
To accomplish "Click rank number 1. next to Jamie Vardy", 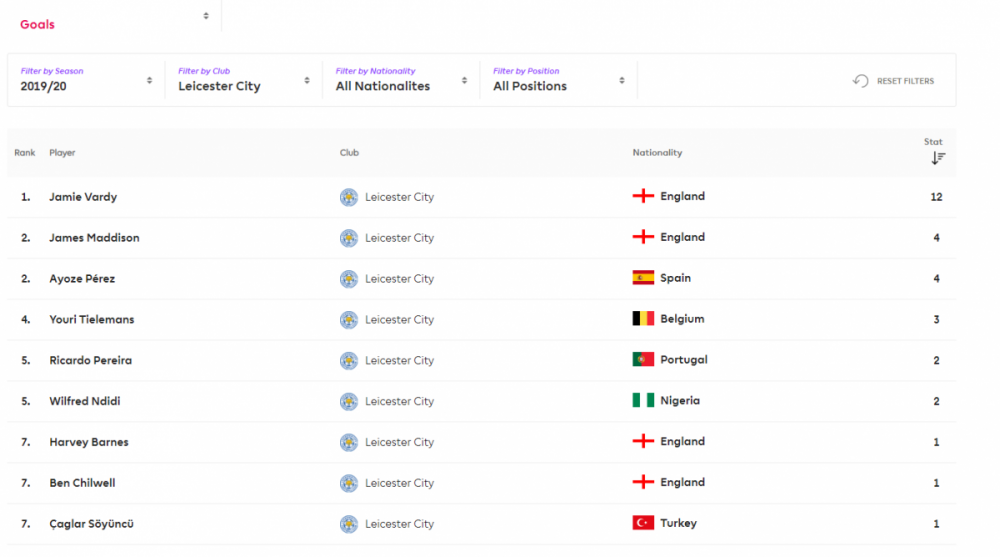I will (26, 197).
